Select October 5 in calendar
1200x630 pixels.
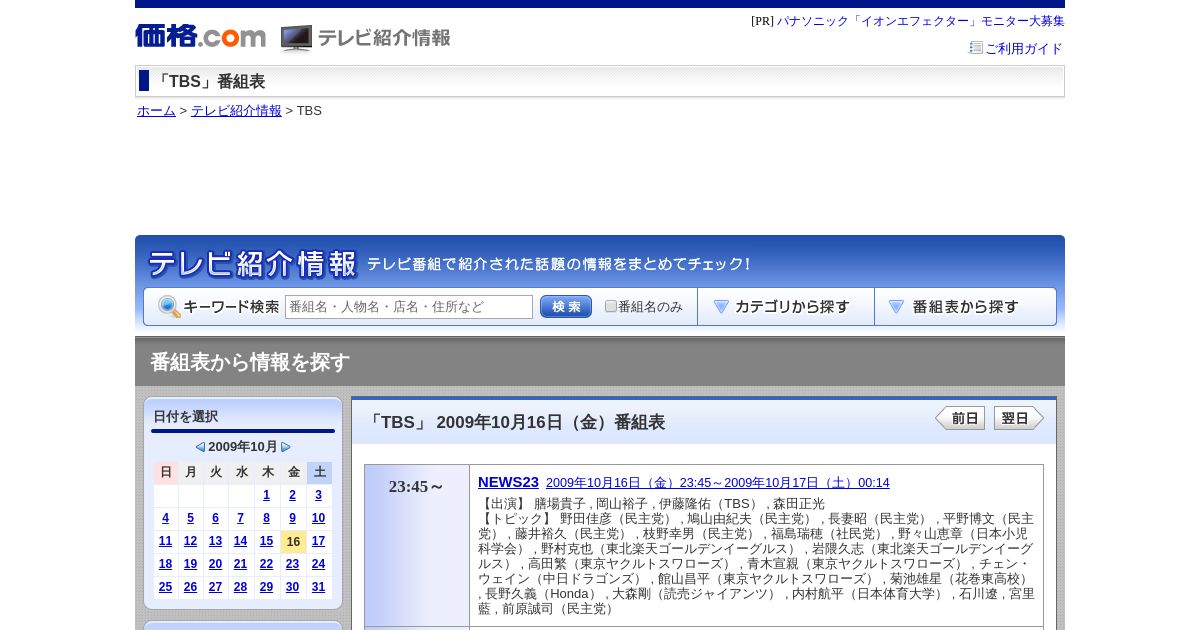(191, 518)
